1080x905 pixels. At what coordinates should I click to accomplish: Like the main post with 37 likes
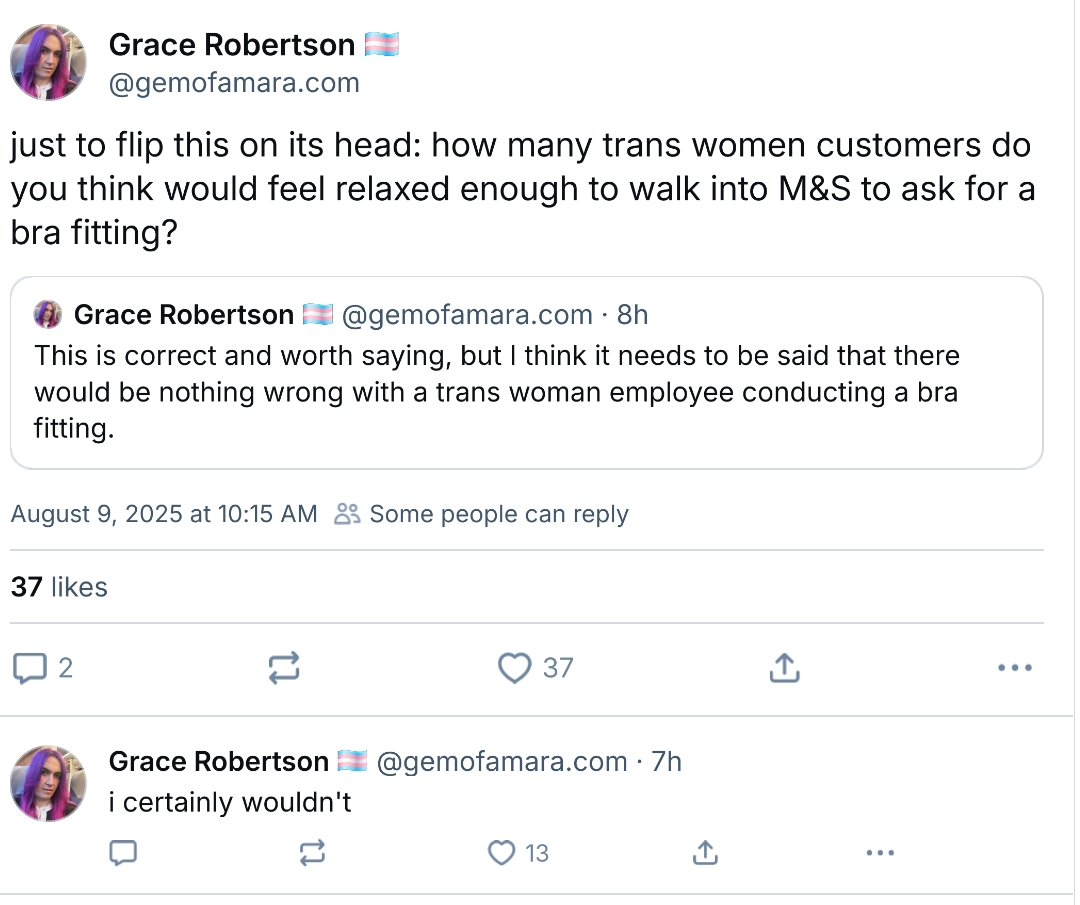click(x=515, y=668)
